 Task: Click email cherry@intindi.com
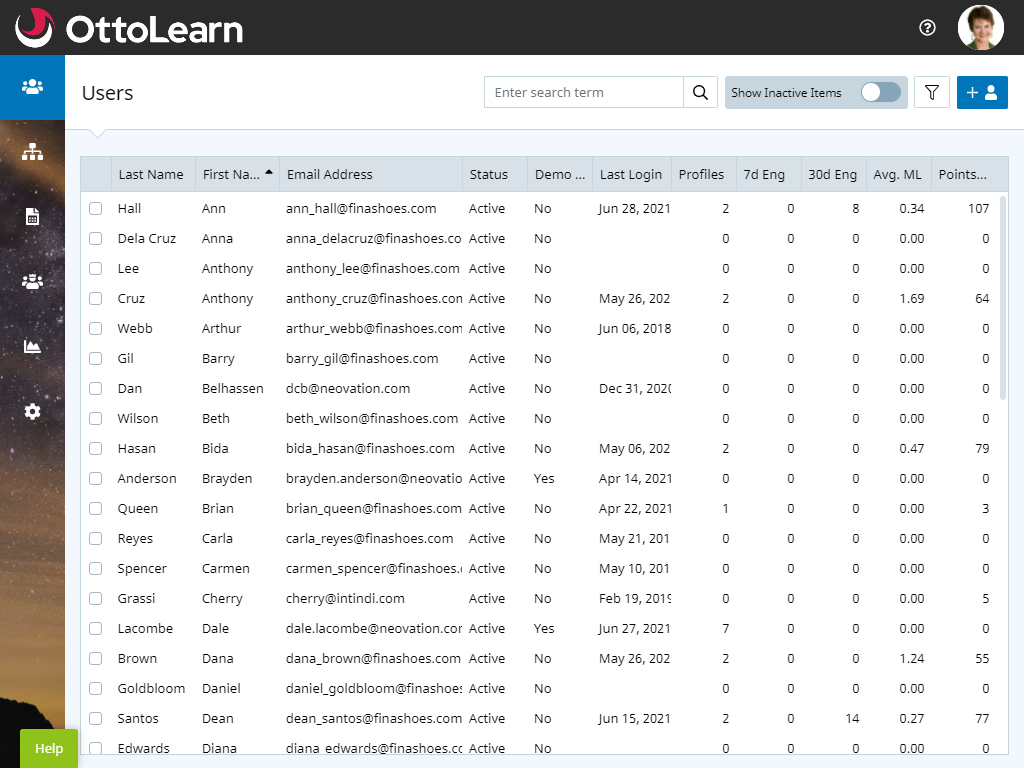coord(345,599)
